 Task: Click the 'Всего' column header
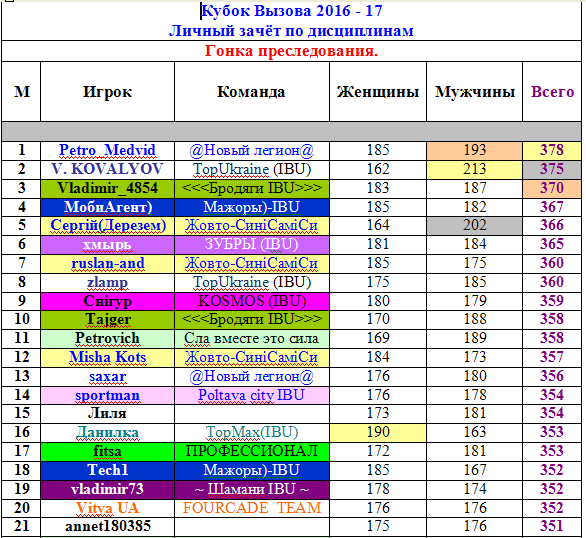(x=552, y=92)
